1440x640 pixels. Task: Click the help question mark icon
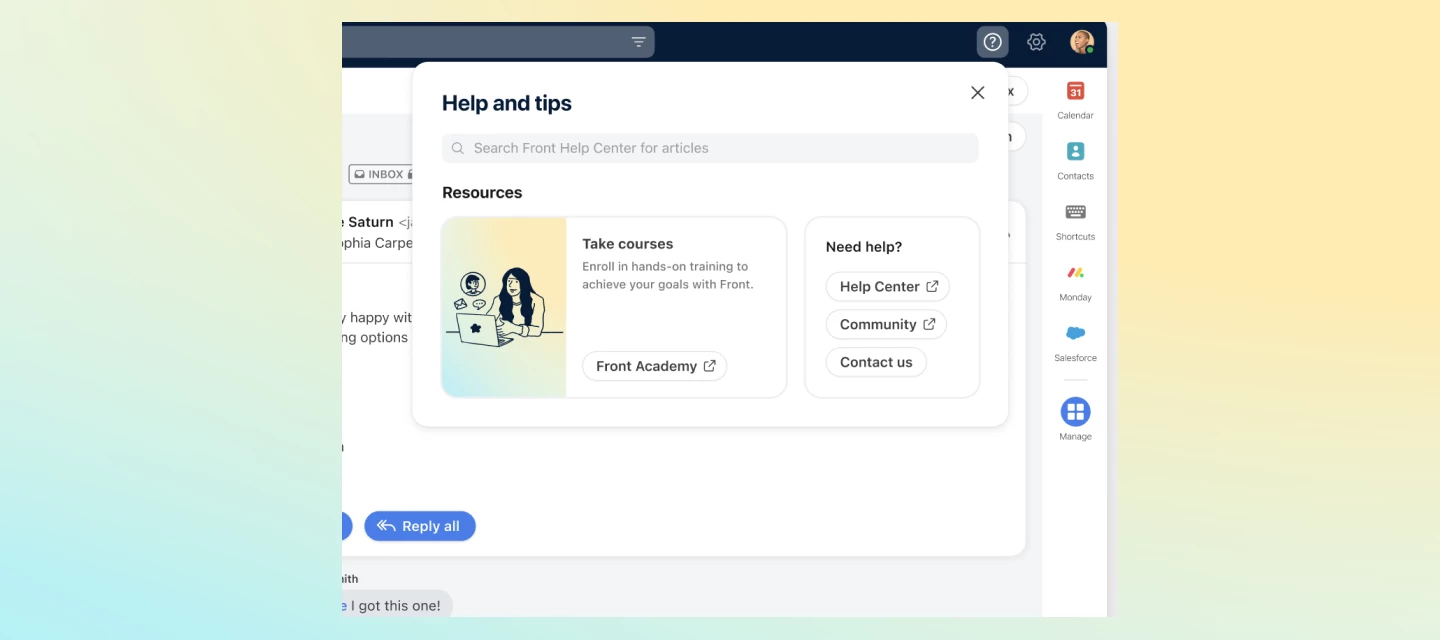pyautogui.click(x=992, y=42)
